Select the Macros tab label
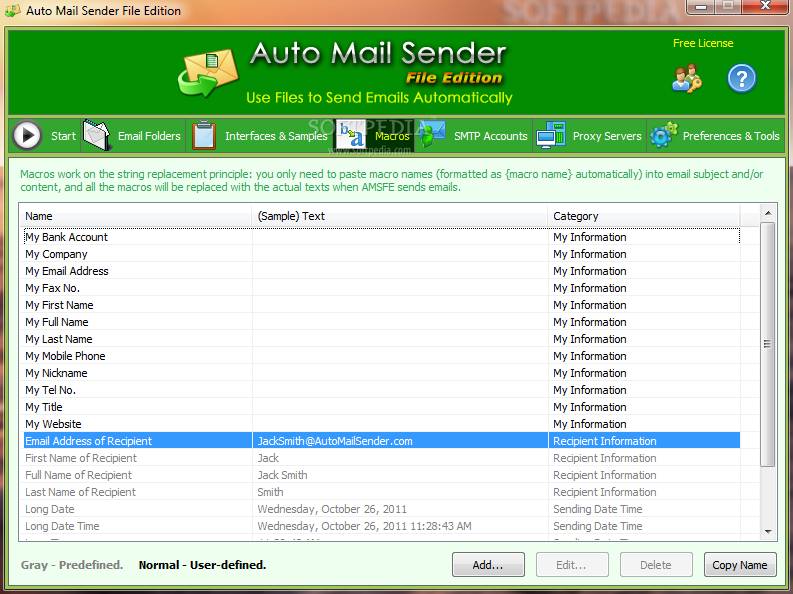This screenshot has width=793, height=594. pos(392,136)
